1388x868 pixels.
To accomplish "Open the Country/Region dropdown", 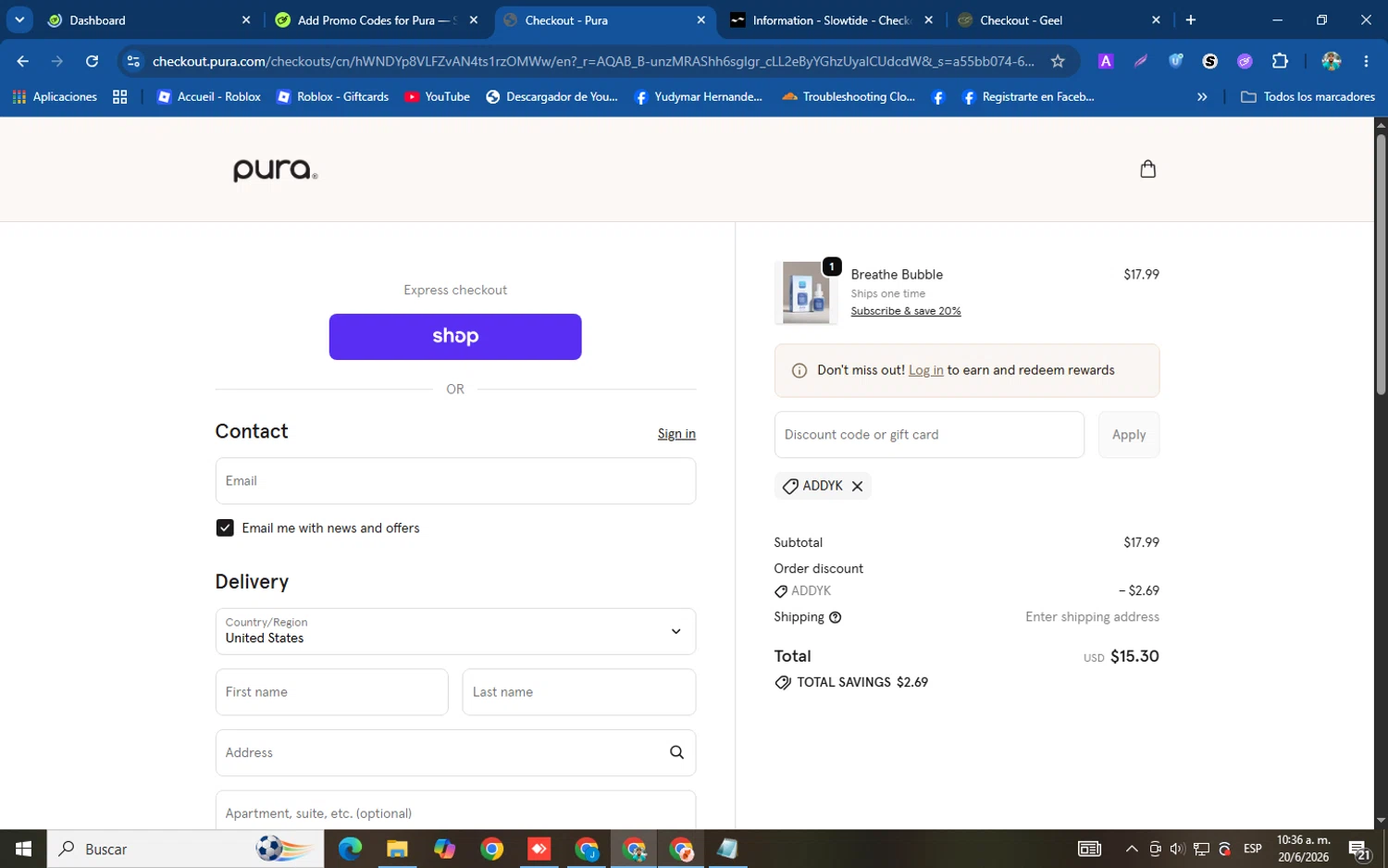I will click(455, 631).
